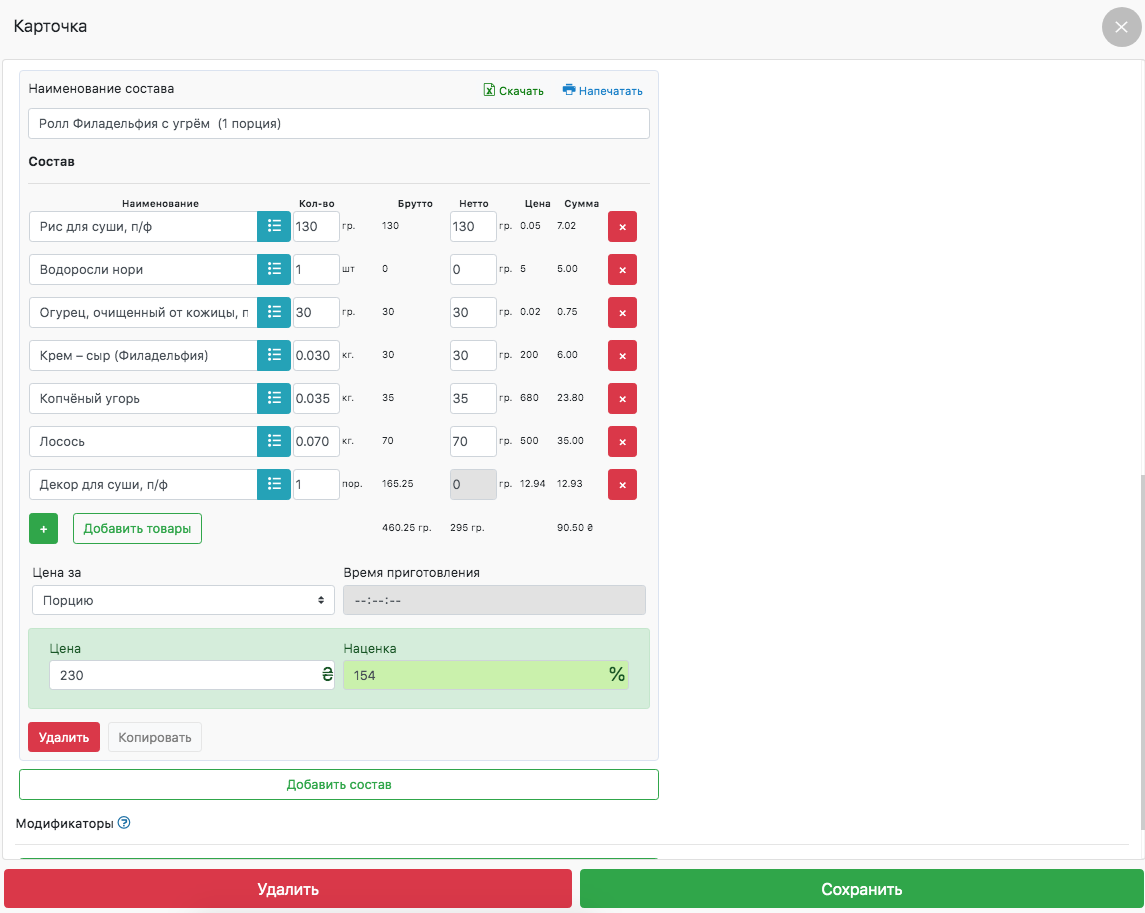Open ingredient list for Рис для суши
The image size is (1145, 913).
click(x=274, y=227)
